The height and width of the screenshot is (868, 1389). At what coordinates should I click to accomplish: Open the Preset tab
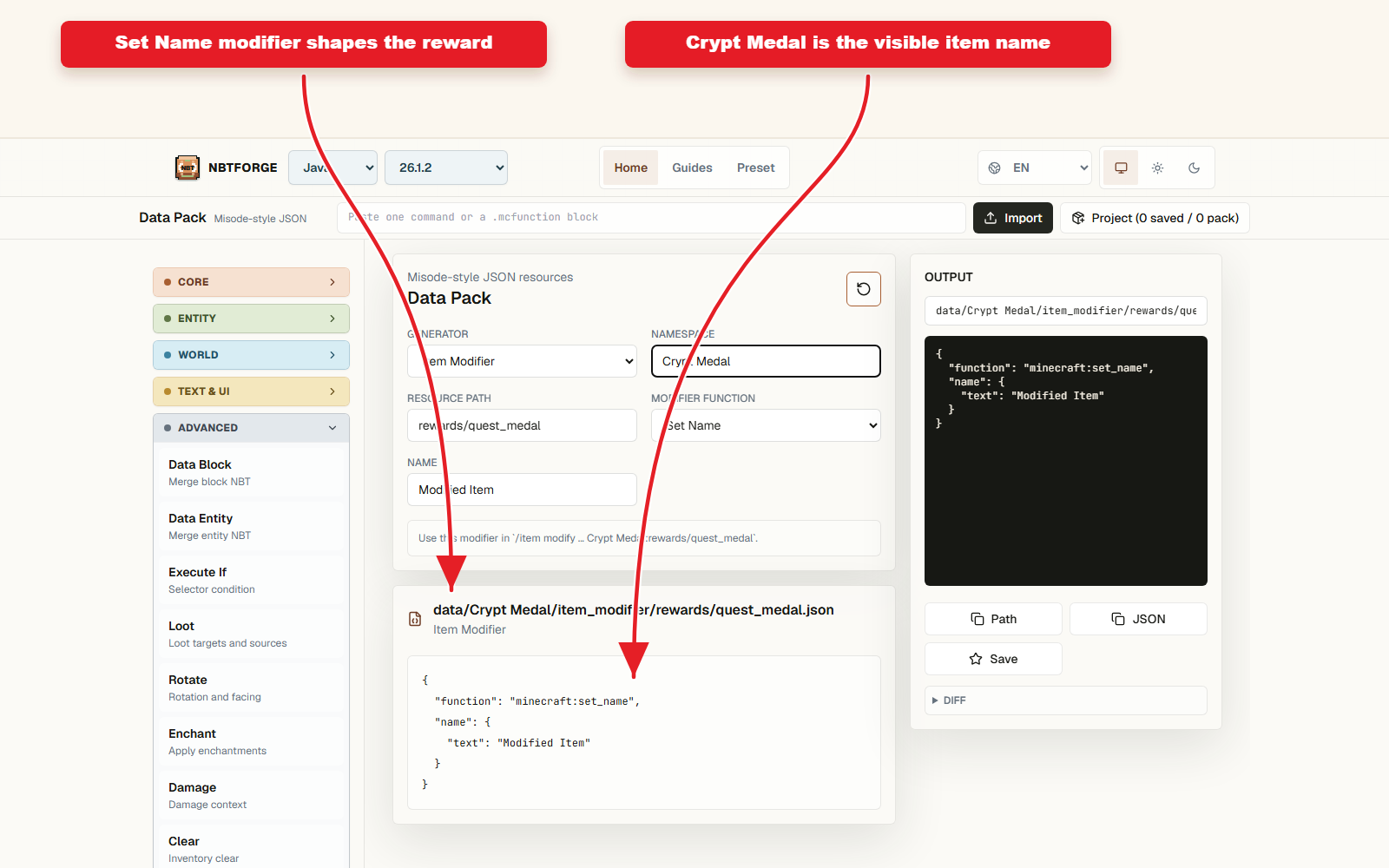coord(756,168)
